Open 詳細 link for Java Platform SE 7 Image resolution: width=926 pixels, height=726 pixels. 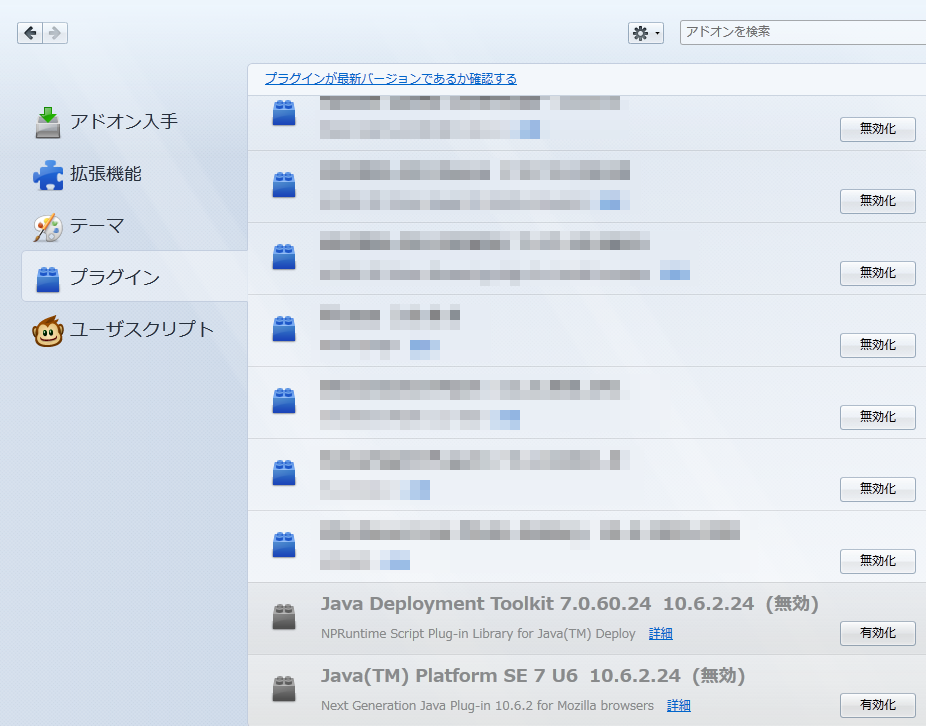678,706
